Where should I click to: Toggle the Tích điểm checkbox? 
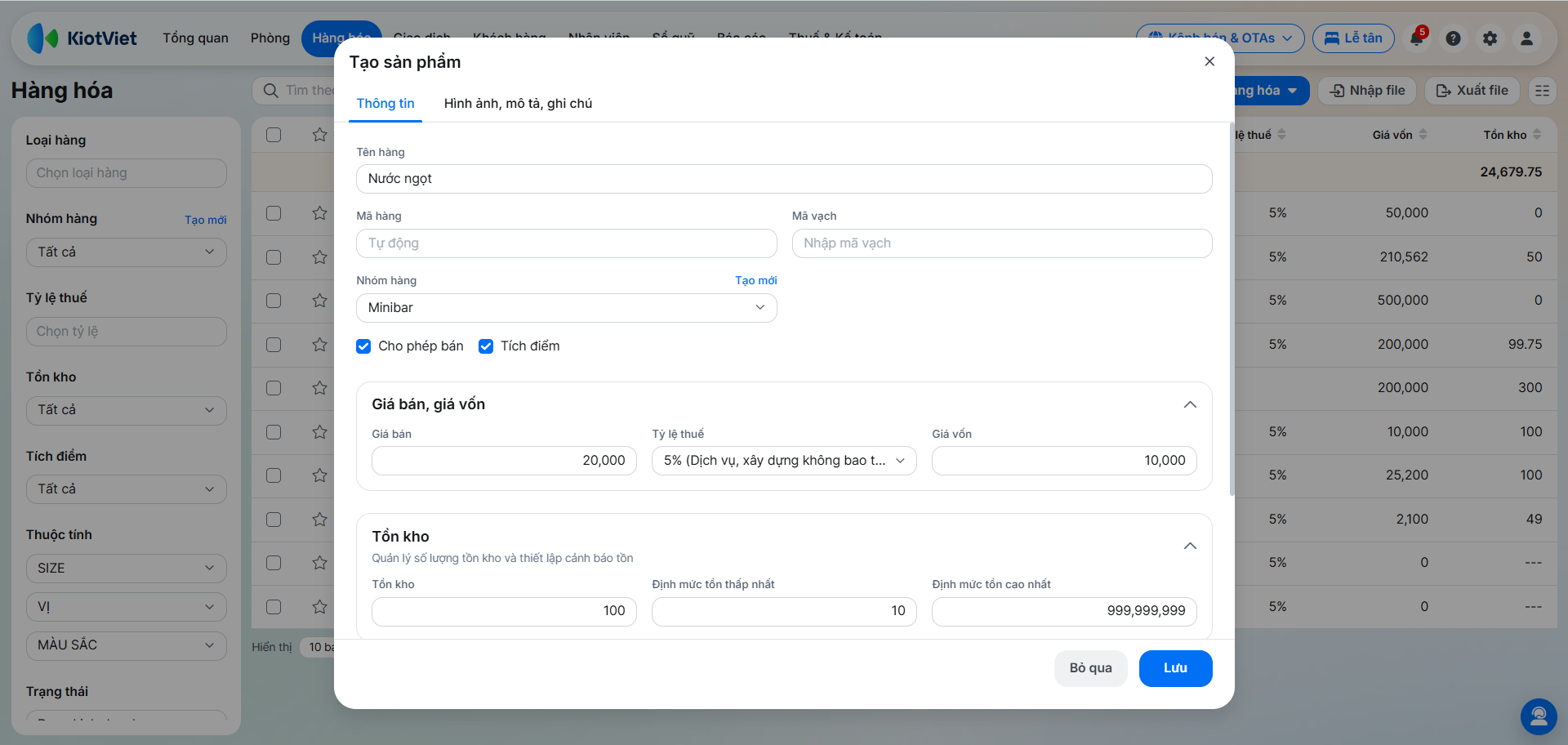click(x=486, y=346)
